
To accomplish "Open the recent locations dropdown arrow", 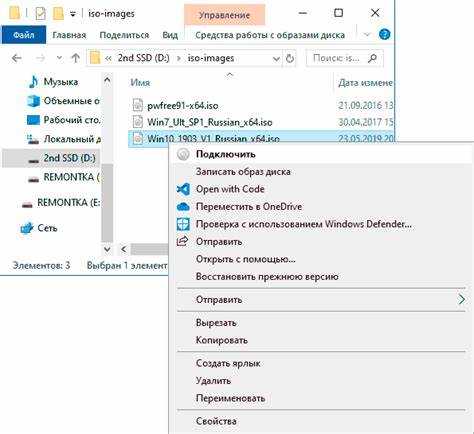I will click(x=59, y=58).
